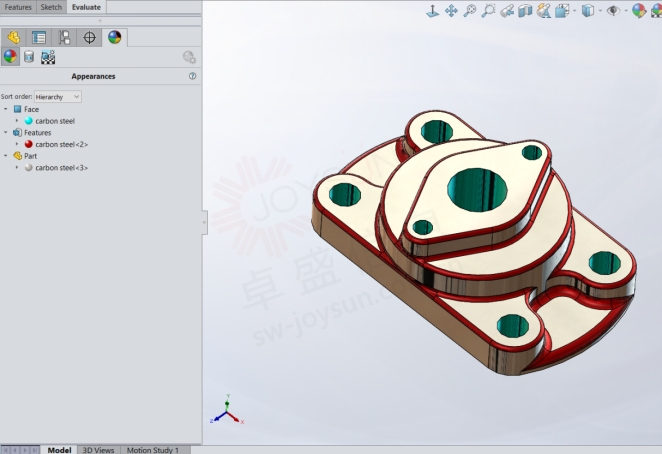This screenshot has height=454, width=662.
Task: Select the red carbon steel<2> appearance swatch
Action: 29,144
